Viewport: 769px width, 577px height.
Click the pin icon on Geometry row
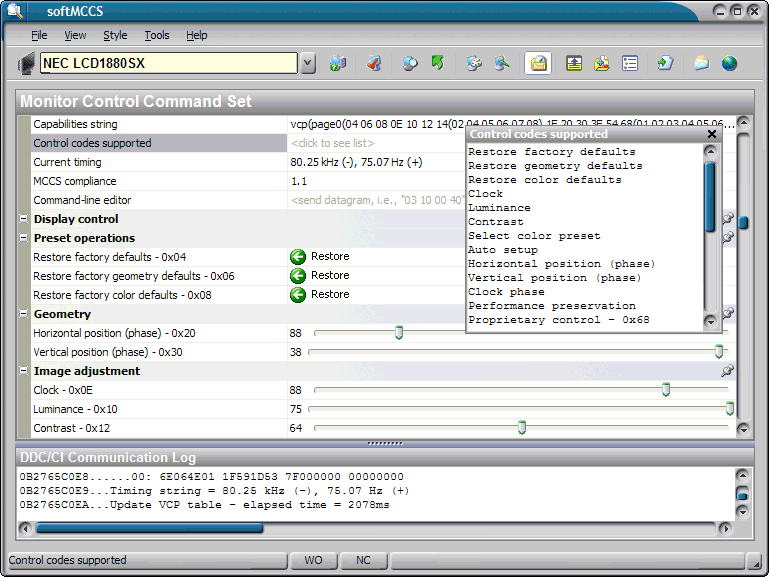point(728,313)
